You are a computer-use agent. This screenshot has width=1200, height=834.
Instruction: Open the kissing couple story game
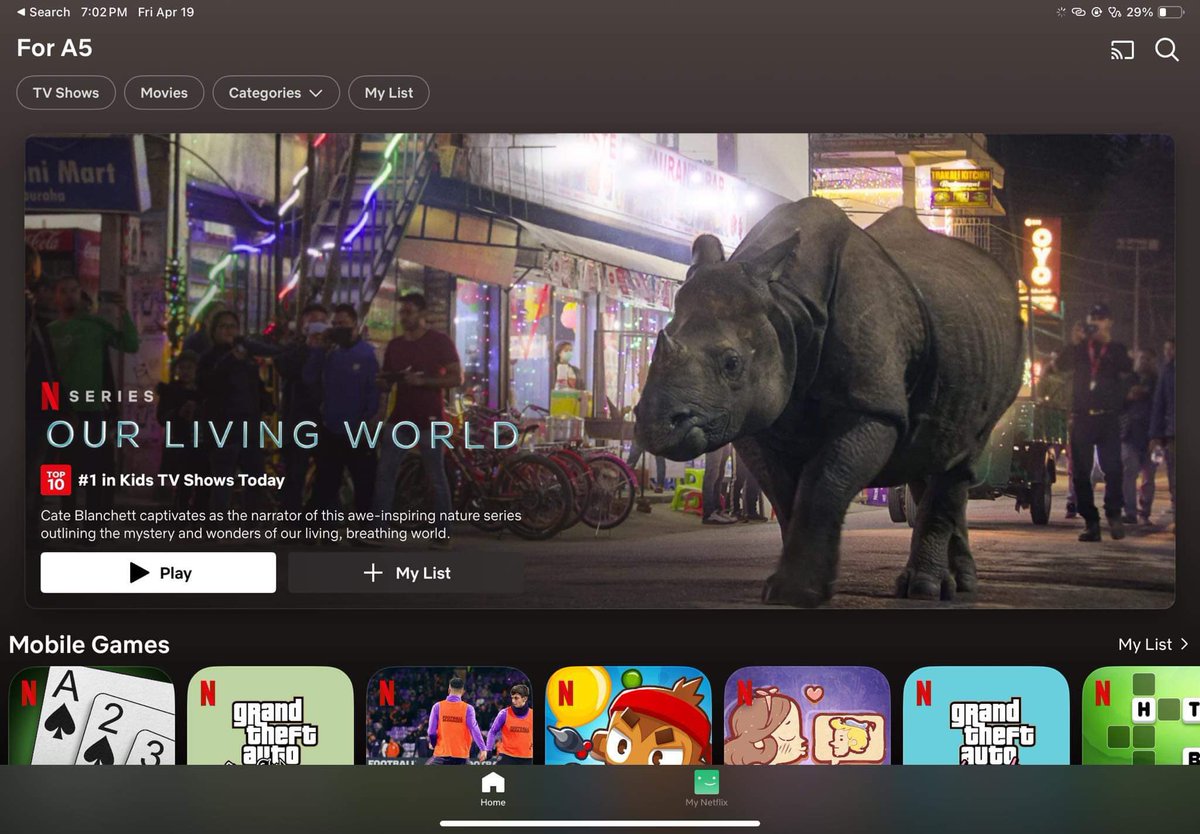[x=808, y=716]
